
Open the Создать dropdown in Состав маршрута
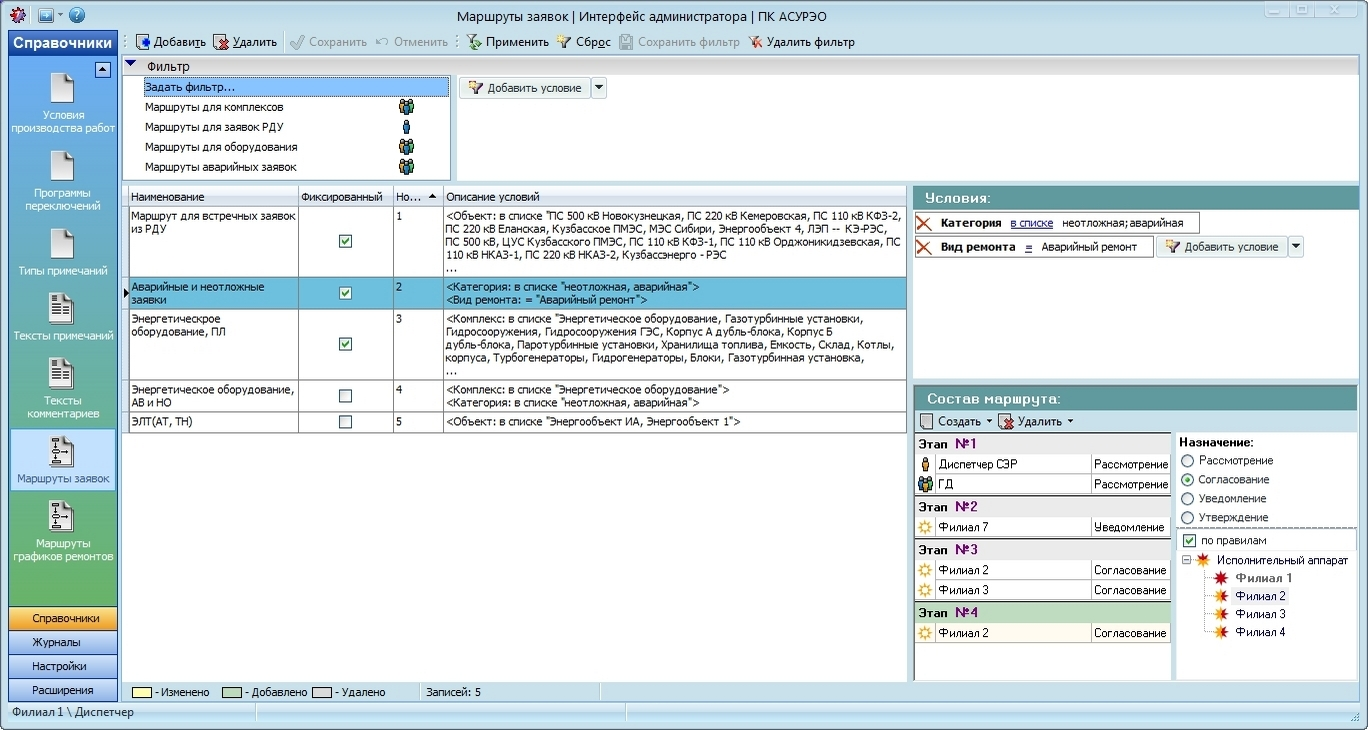(x=989, y=422)
